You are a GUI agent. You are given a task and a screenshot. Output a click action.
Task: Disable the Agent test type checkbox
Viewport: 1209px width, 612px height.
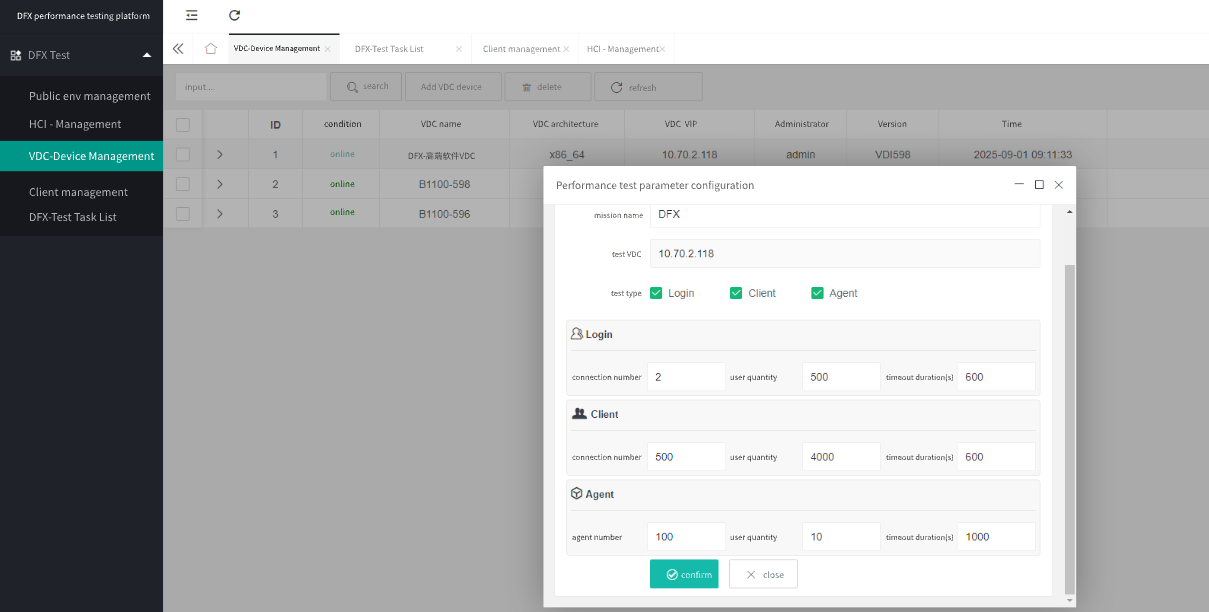click(x=817, y=293)
